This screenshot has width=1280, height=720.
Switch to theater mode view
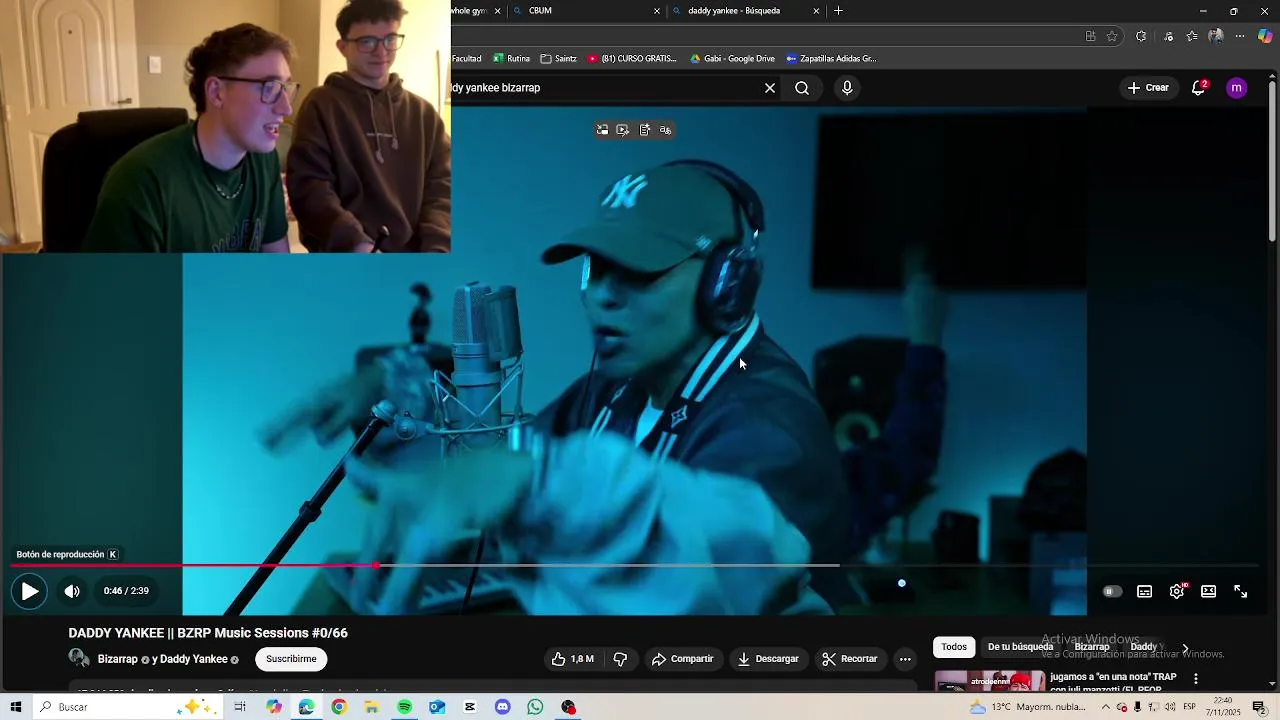(1208, 592)
